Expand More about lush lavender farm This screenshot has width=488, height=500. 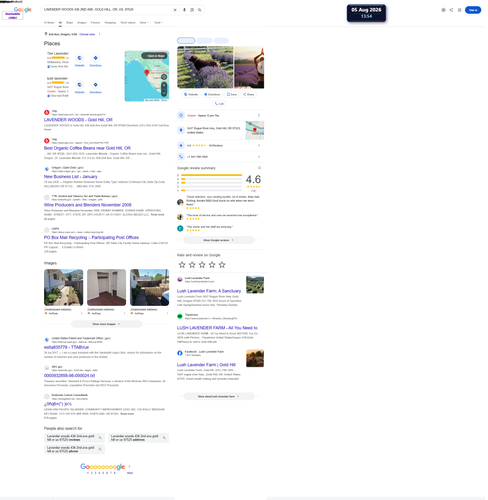[219, 396]
